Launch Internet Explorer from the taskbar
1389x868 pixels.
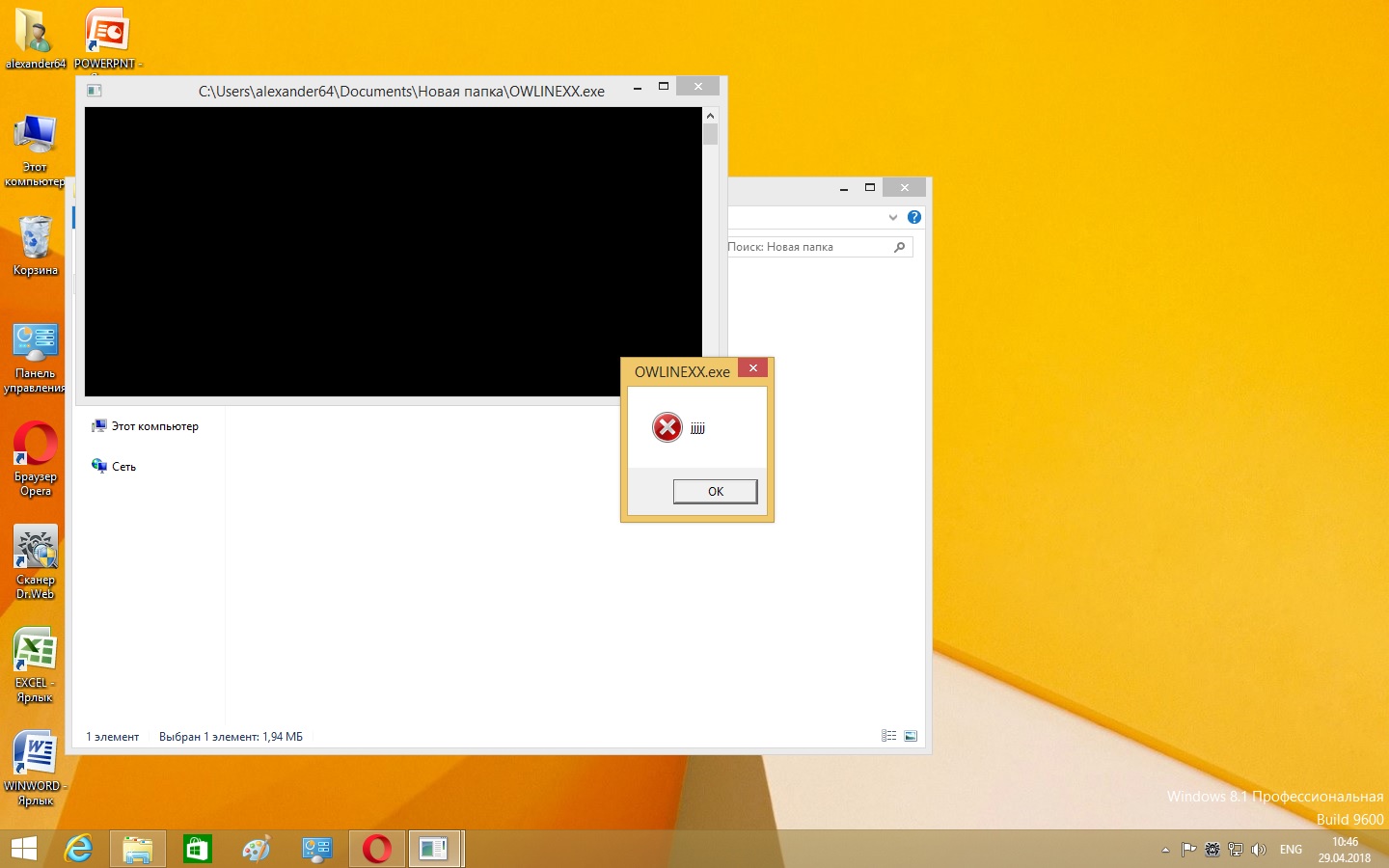coord(78,849)
